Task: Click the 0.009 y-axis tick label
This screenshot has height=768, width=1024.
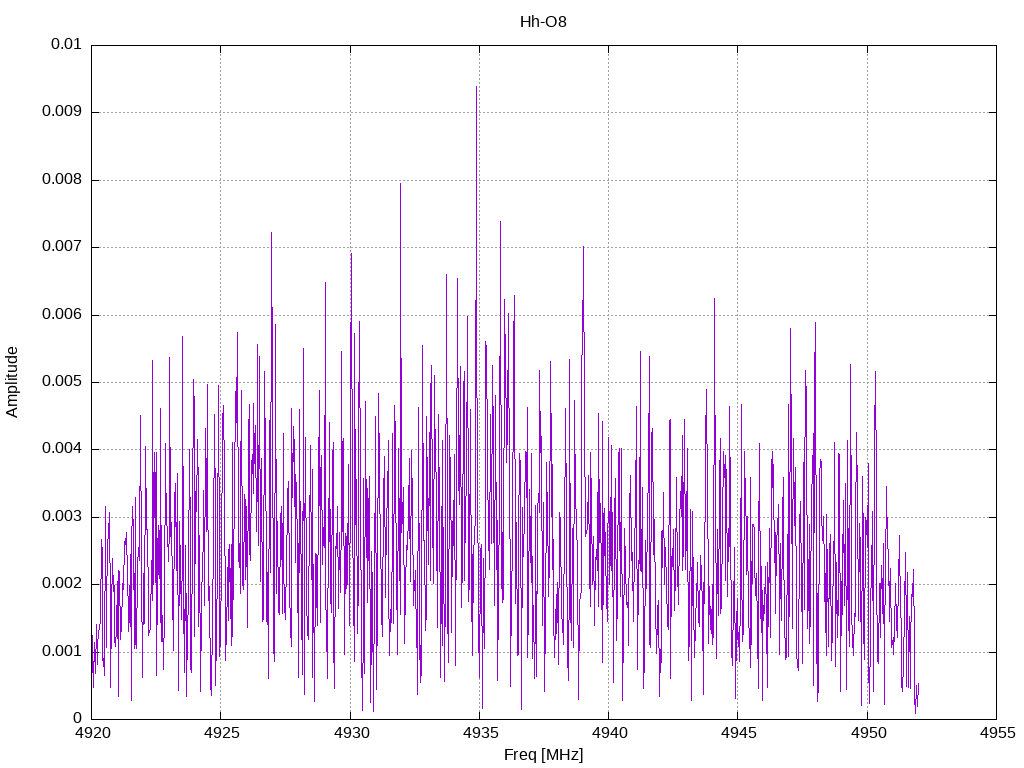Action: point(62,111)
